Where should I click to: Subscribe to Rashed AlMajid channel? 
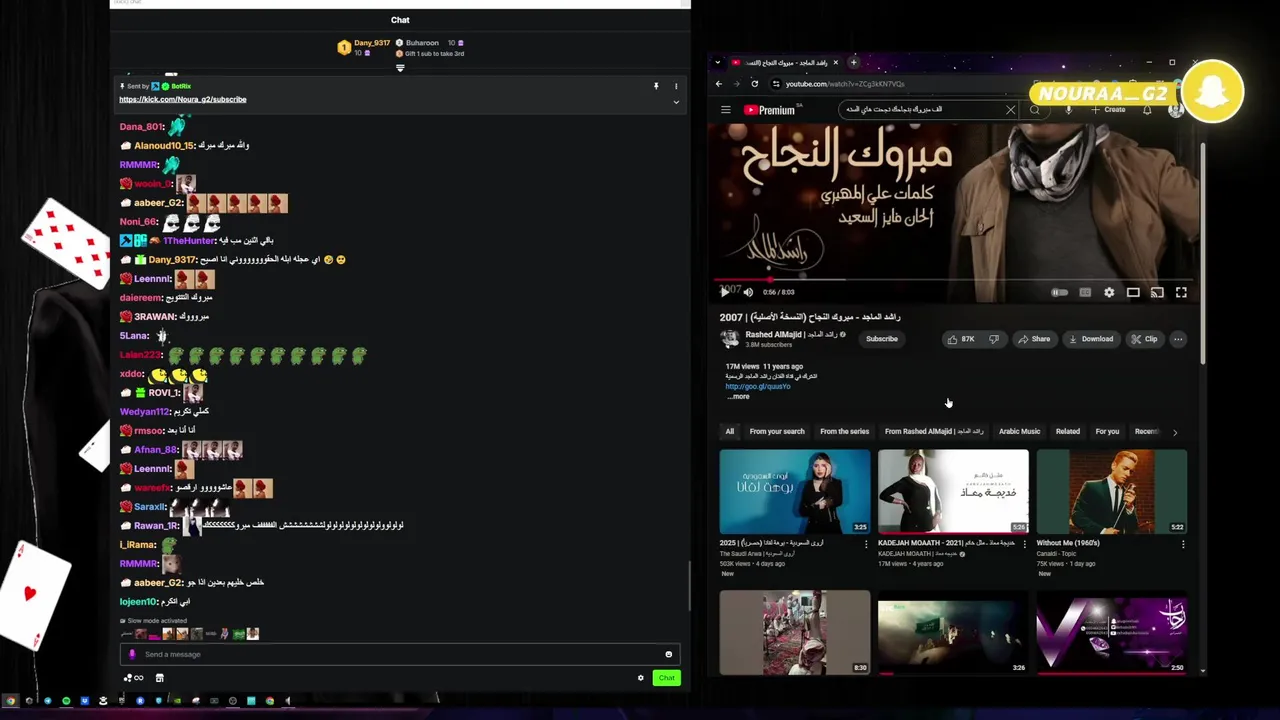pos(882,339)
